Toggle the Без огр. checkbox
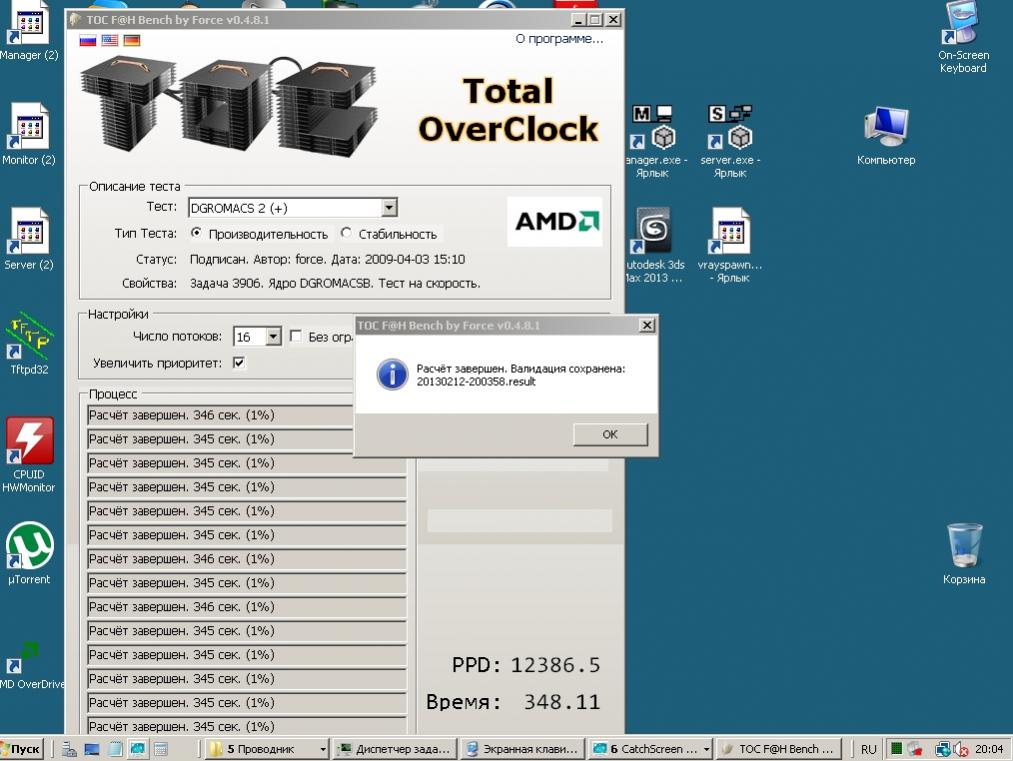1013x761 pixels. 295,336
